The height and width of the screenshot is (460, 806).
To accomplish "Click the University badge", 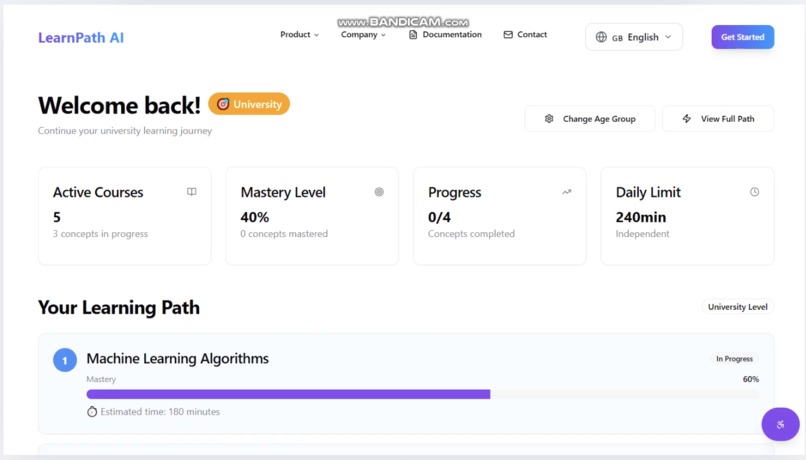I will (x=249, y=104).
